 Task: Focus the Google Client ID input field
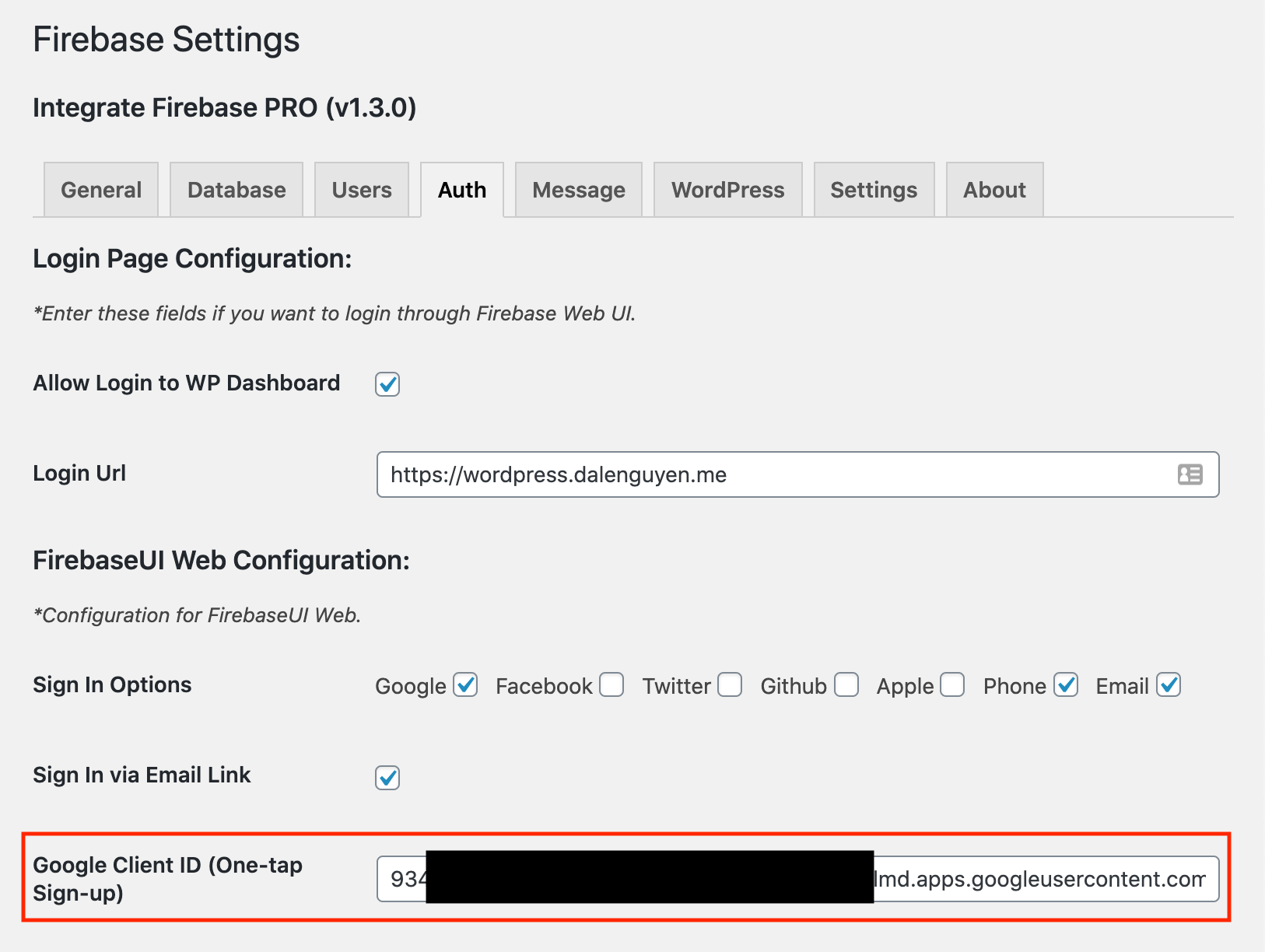[x=1042, y=879]
